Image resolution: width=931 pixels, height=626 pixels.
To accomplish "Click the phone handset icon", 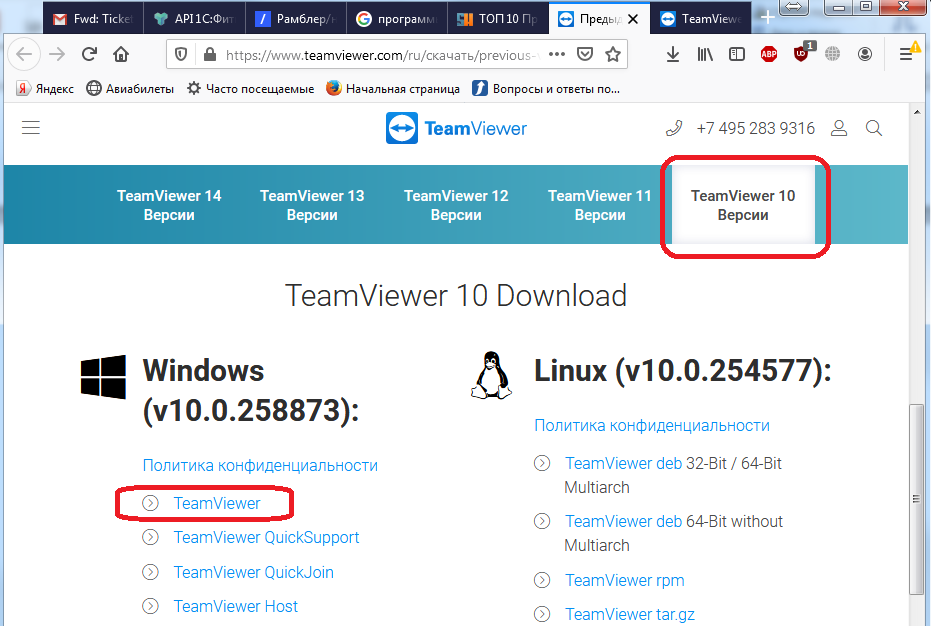I will 674,128.
